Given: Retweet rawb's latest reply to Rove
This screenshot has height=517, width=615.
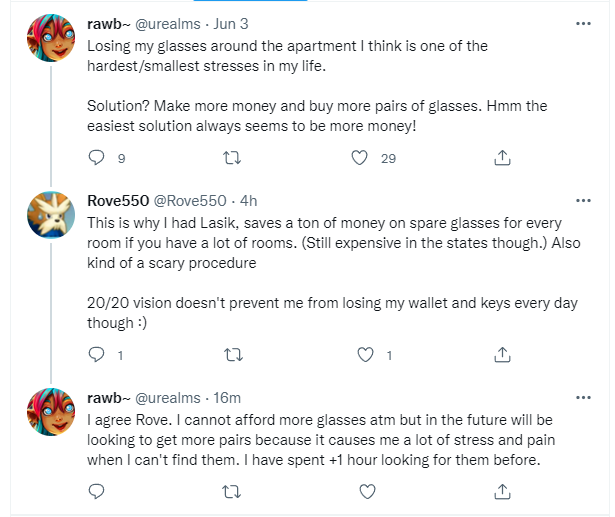Looking at the screenshot, I should coord(231,491).
